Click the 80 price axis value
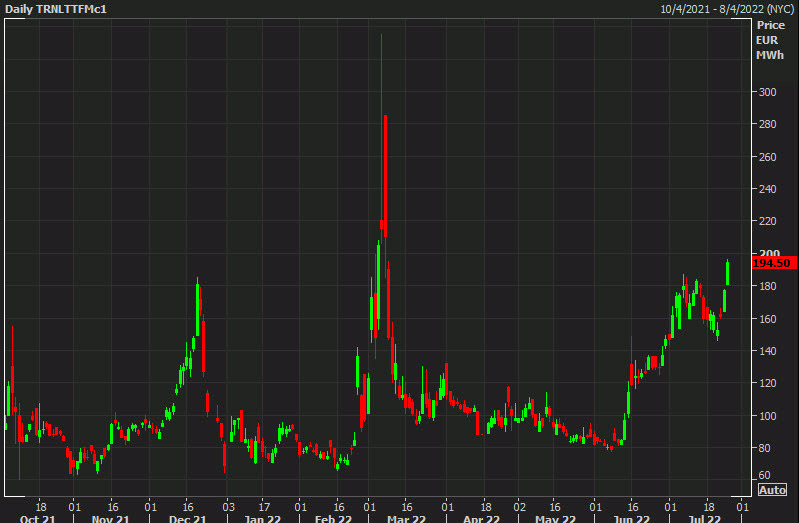799x523 pixels. pos(764,448)
